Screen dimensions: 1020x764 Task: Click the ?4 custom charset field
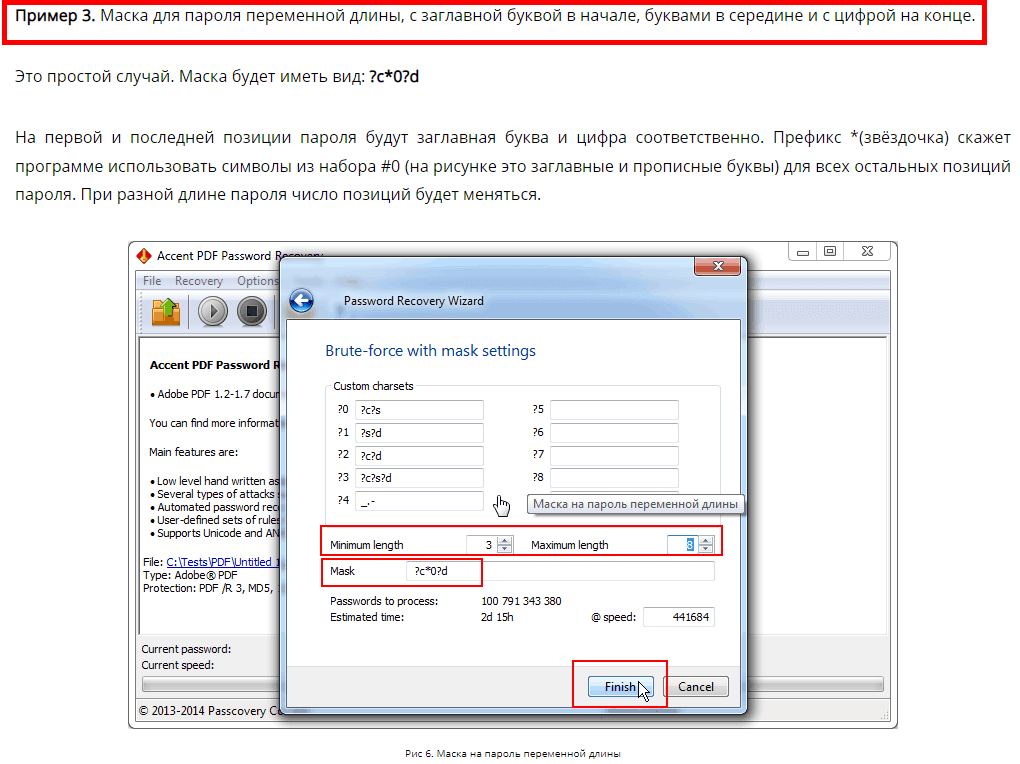click(x=419, y=500)
